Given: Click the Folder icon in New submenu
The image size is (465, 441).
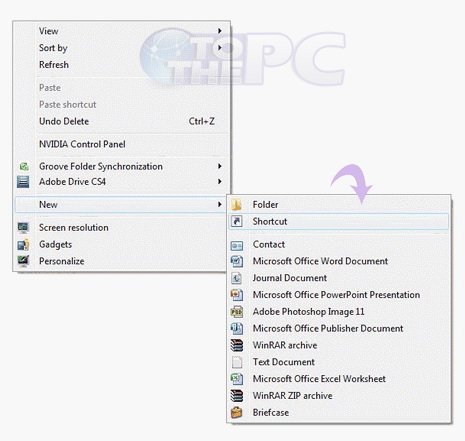Looking at the screenshot, I should point(237,204).
